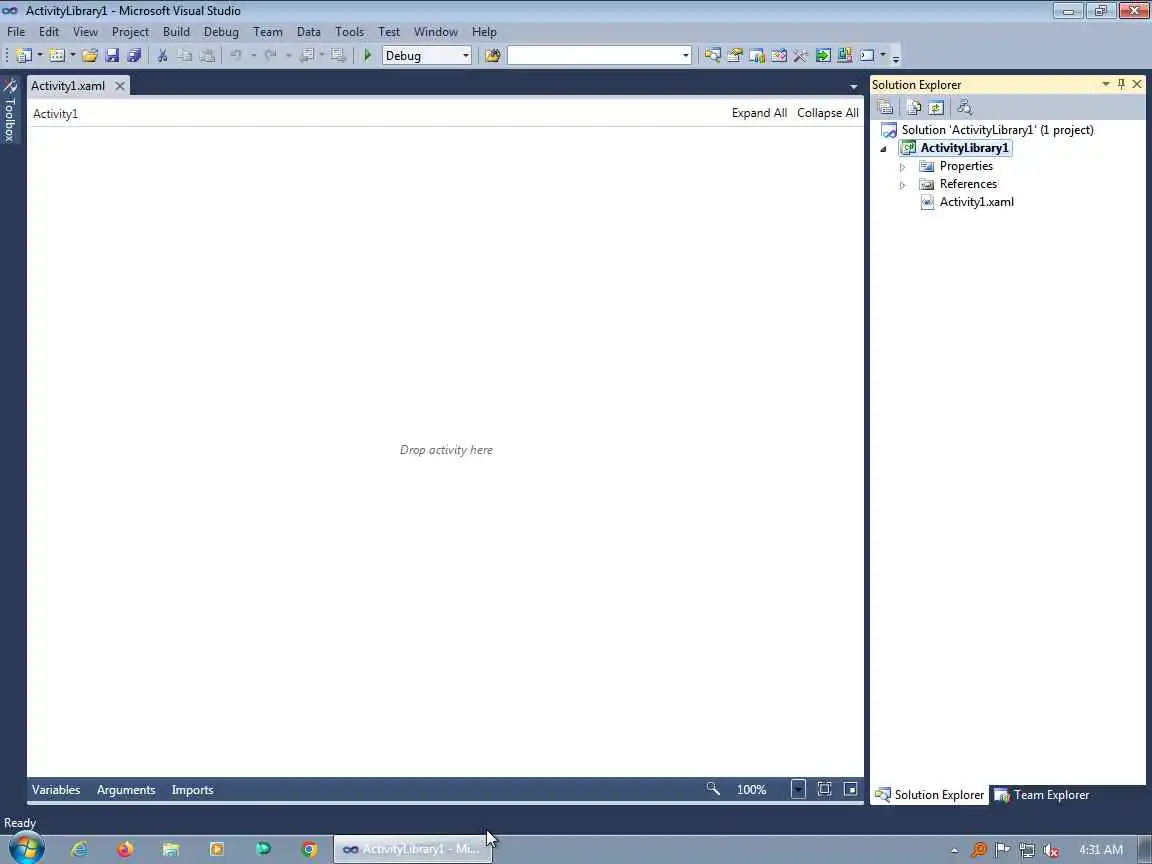Select Solution 'ActivityLibrary1' root node

pos(997,130)
